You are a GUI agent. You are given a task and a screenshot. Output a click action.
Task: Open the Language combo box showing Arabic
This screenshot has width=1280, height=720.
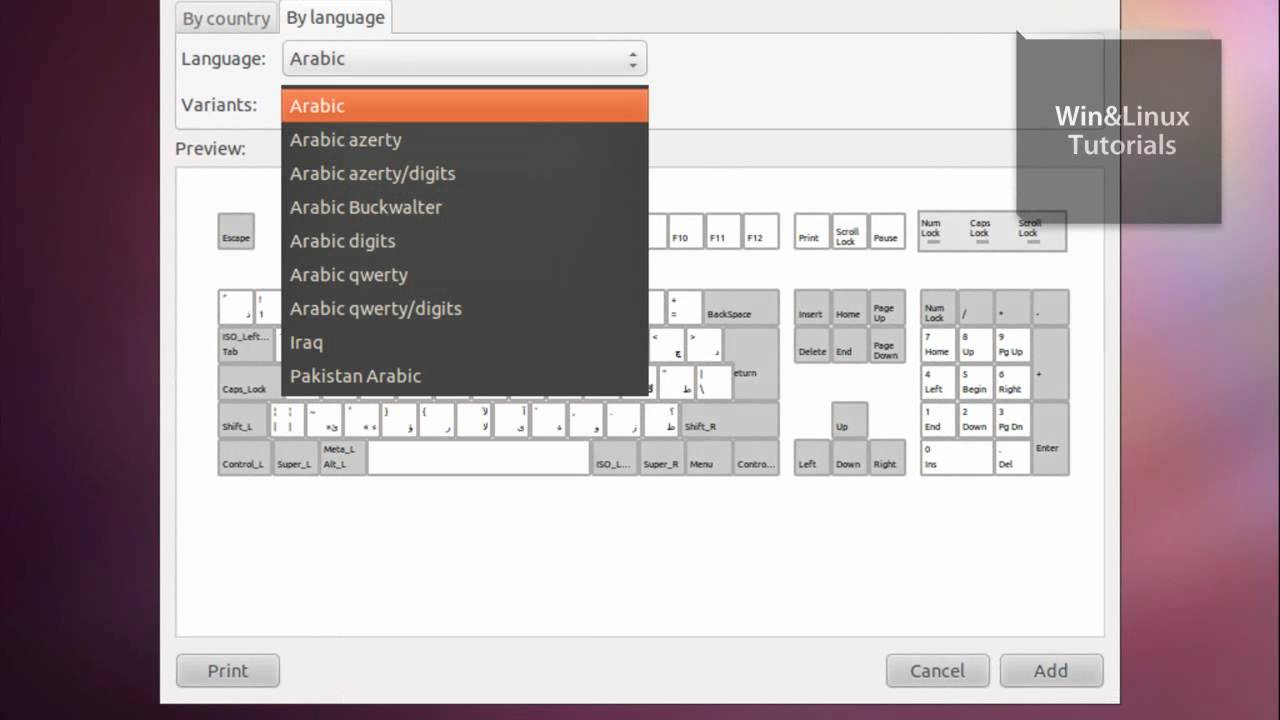[x=465, y=58]
